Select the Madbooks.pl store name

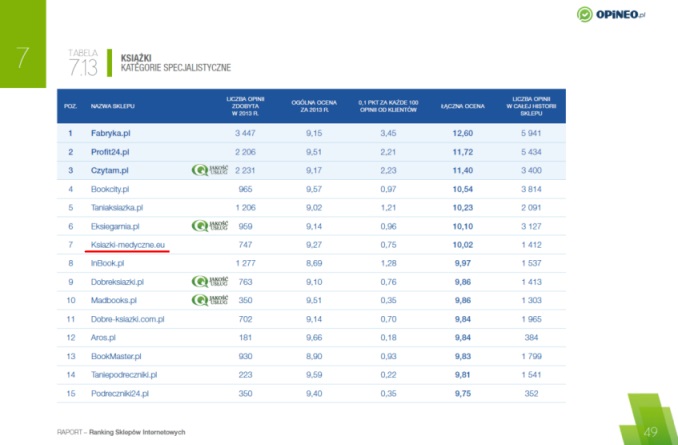114,300
